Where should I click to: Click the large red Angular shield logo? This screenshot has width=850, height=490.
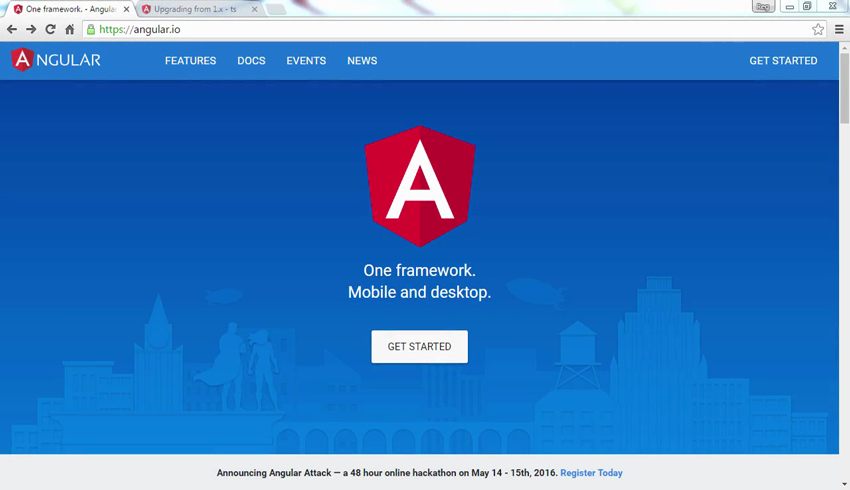[x=420, y=186]
